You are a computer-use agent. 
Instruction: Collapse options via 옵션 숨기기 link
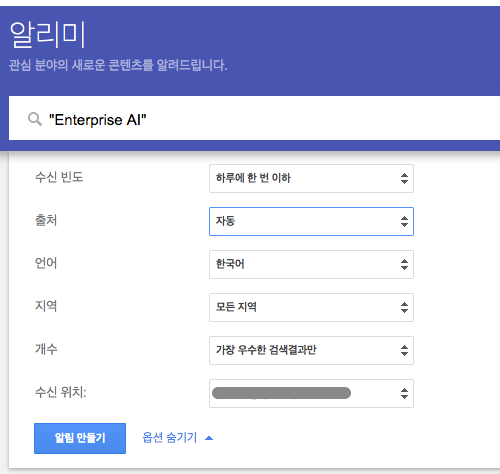tap(170, 438)
